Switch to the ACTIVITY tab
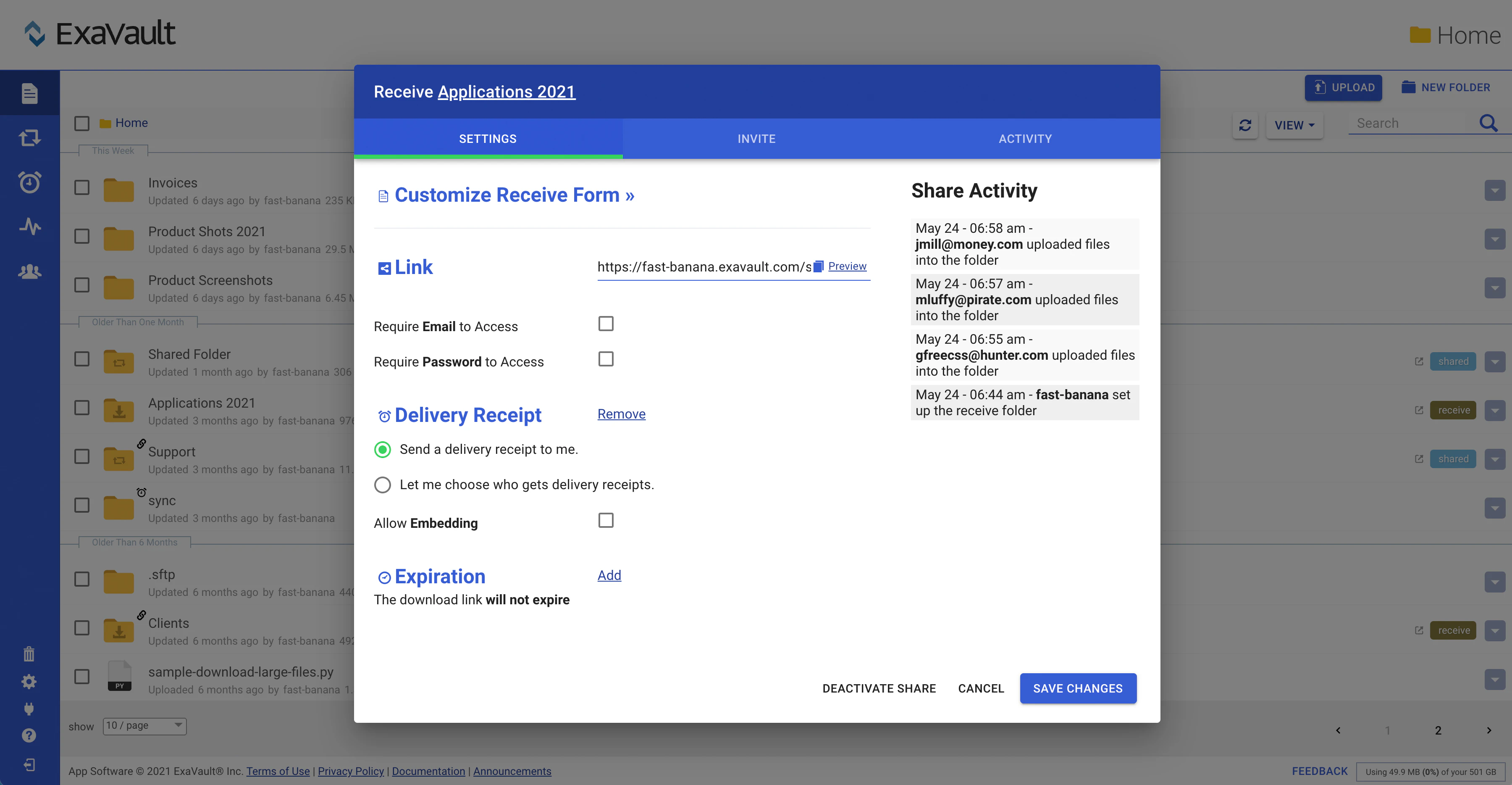 pyautogui.click(x=1025, y=139)
